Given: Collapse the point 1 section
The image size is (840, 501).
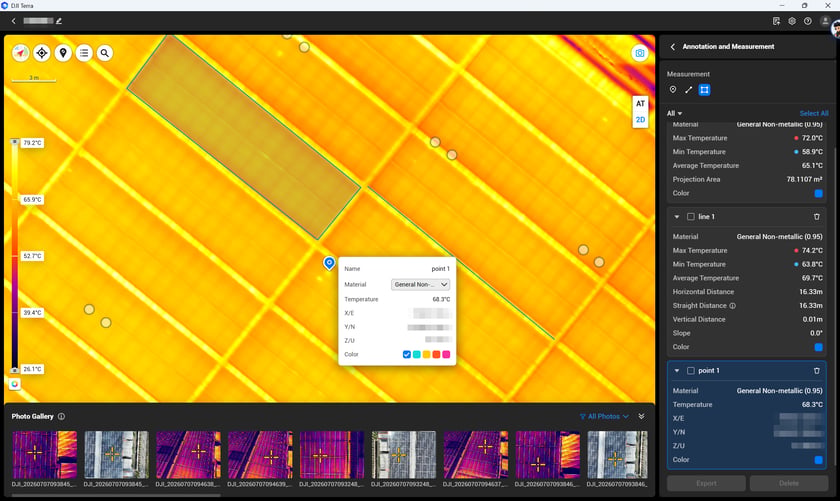Looking at the screenshot, I should click(677, 370).
